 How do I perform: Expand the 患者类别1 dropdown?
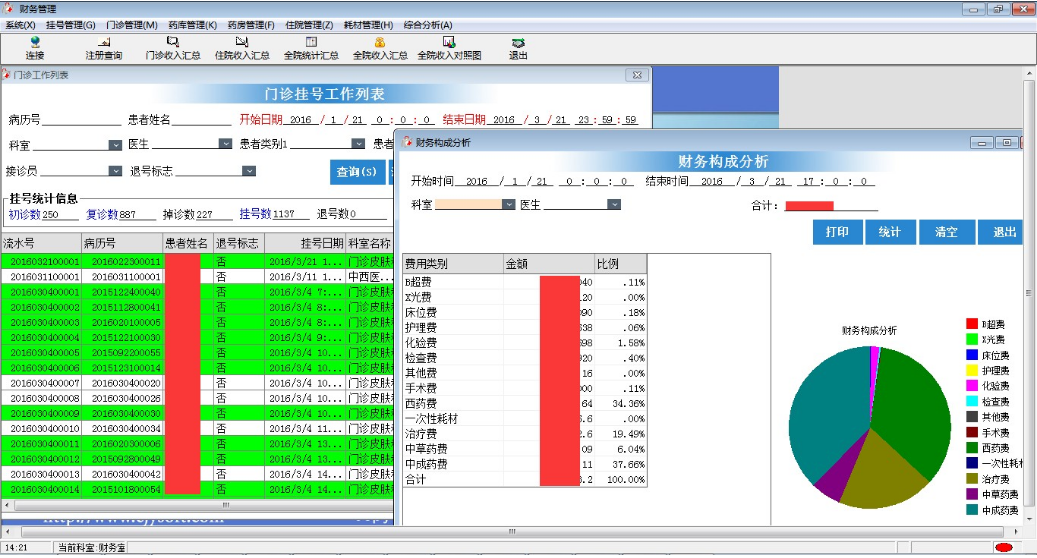click(358, 143)
